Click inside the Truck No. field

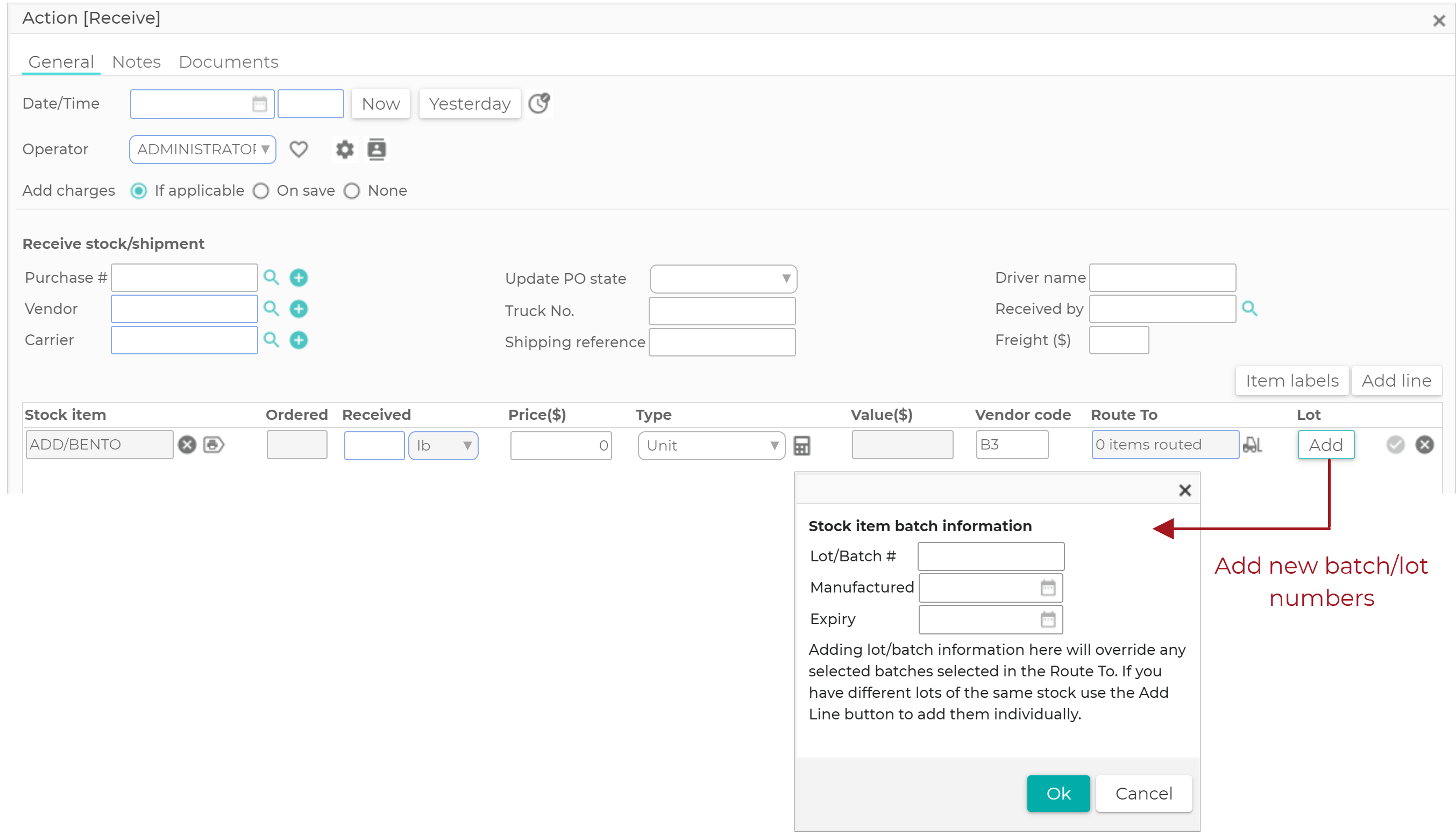click(722, 310)
